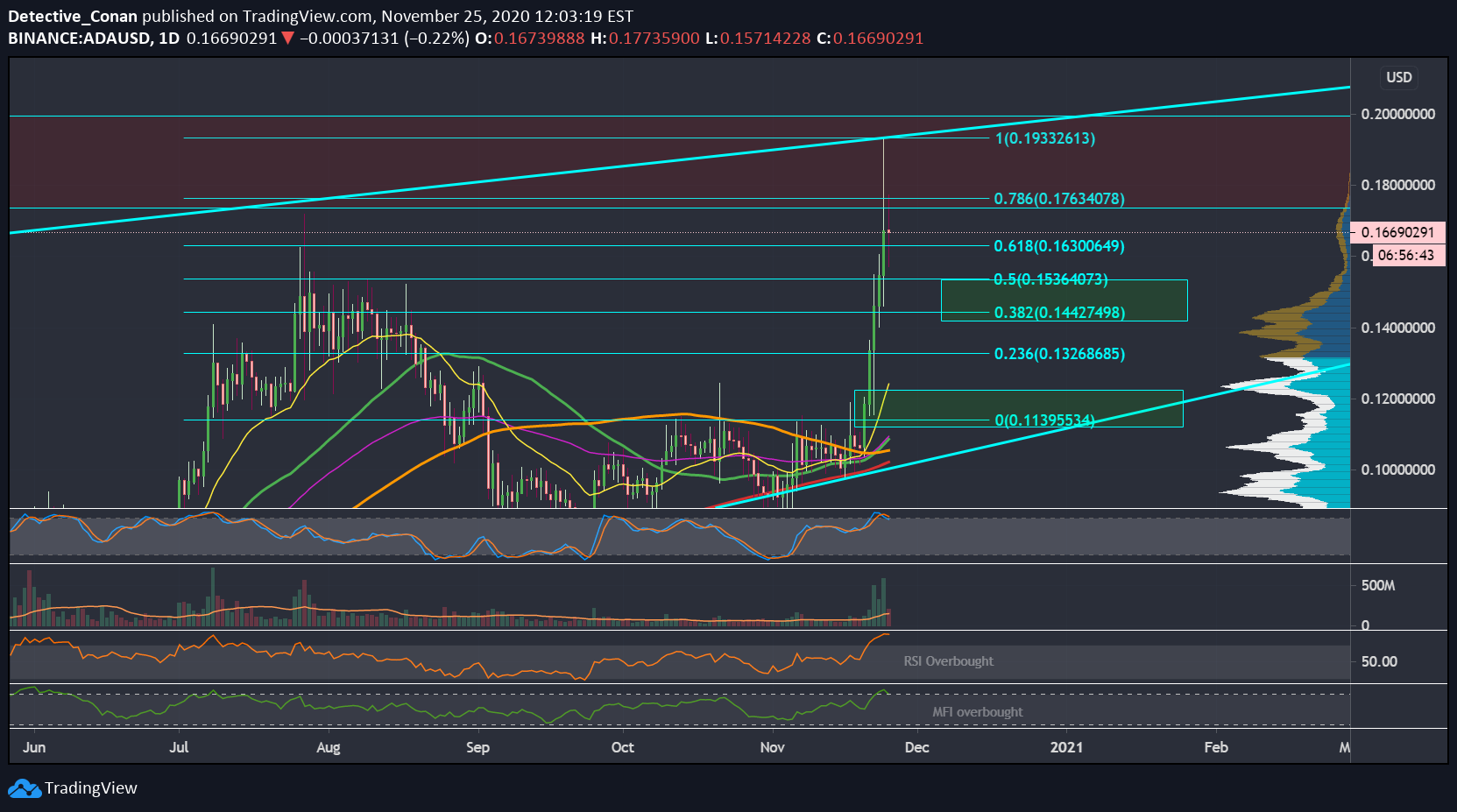Click the 500M volume axis label
Viewport: 1457px width, 812px height.
pos(1377,585)
